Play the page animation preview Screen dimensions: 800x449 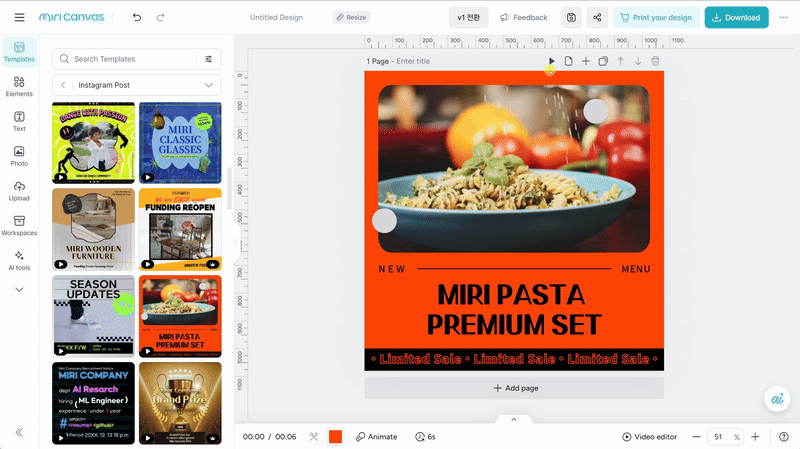[551, 61]
